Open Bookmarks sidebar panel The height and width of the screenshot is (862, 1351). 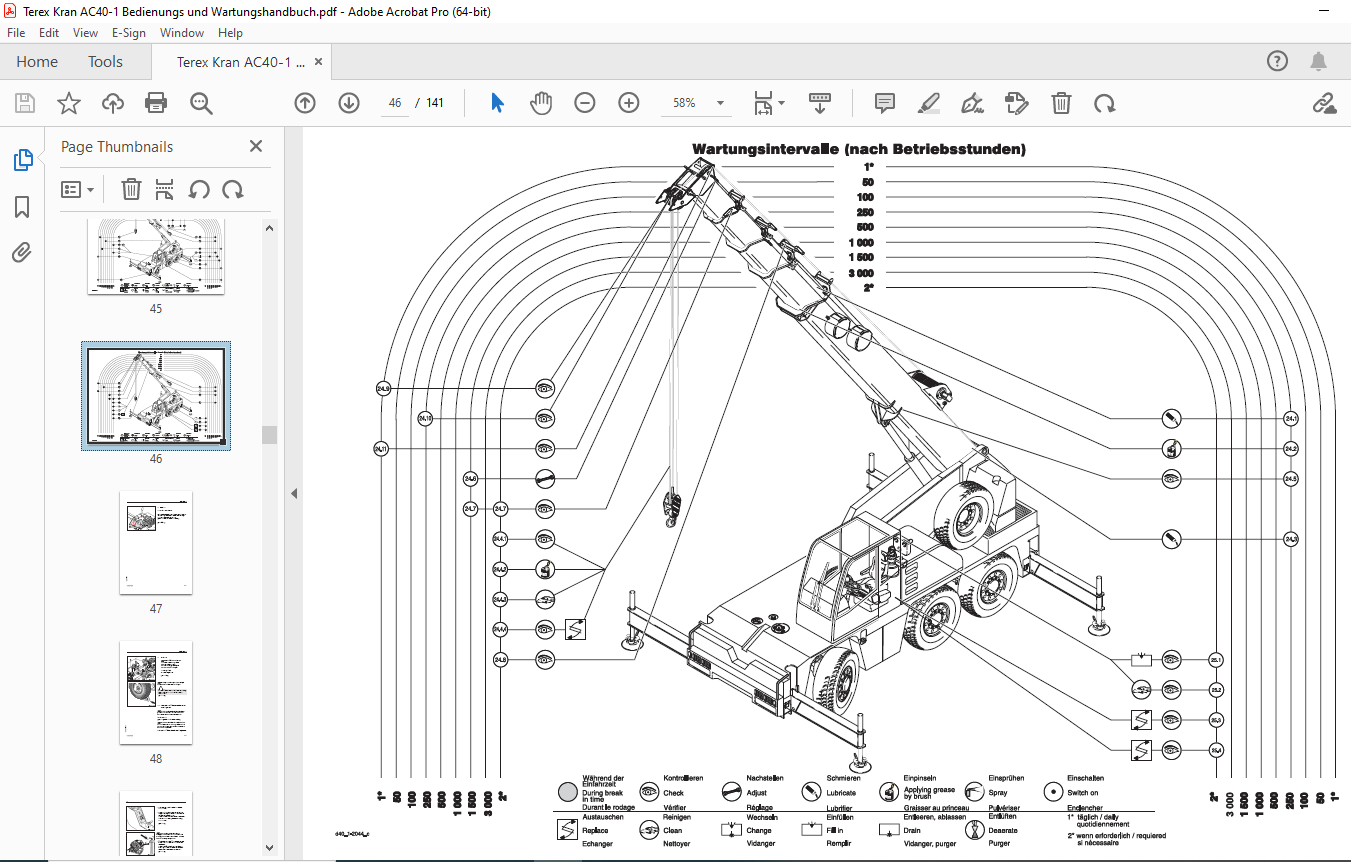22,207
